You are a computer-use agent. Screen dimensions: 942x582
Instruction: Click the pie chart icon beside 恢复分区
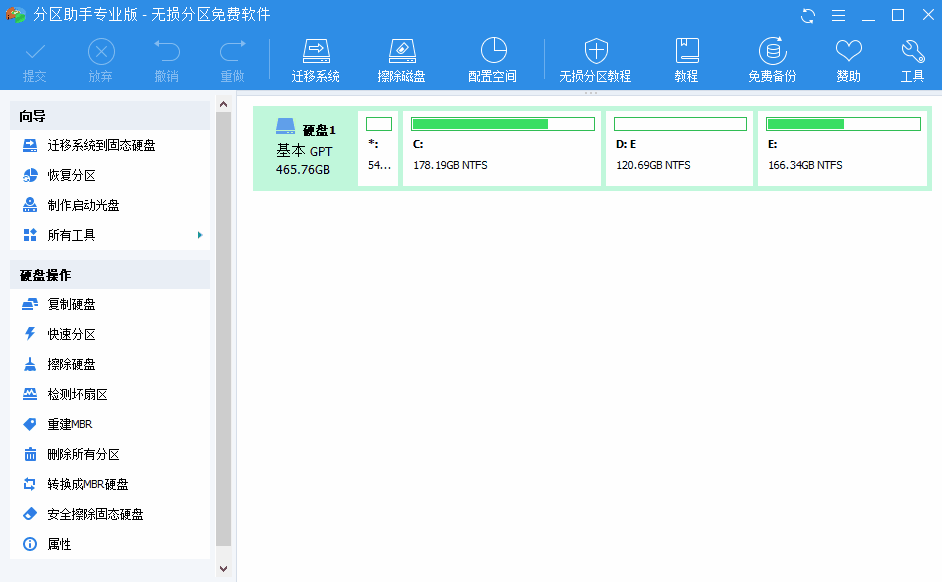pyautogui.click(x=30, y=175)
